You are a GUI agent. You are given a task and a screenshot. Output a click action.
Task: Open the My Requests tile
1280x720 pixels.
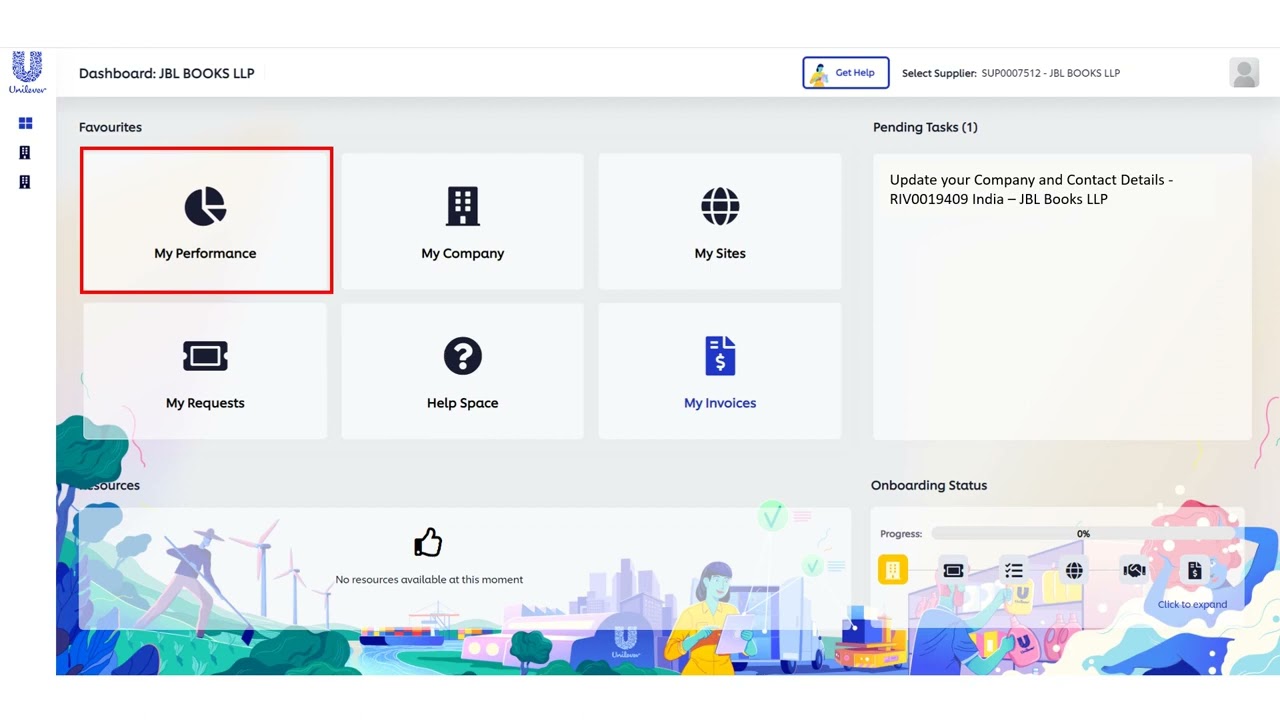(205, 371)
